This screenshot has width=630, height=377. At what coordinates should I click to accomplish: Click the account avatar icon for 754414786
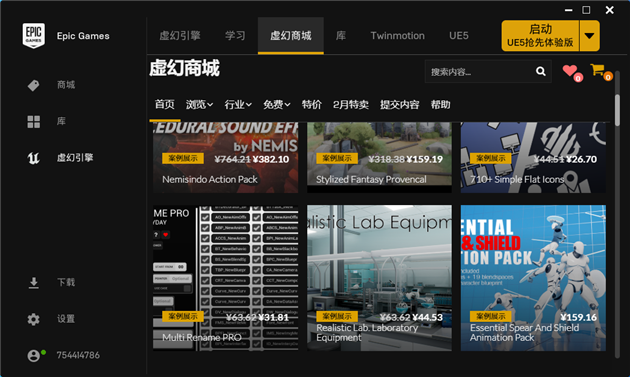(34, 356)
